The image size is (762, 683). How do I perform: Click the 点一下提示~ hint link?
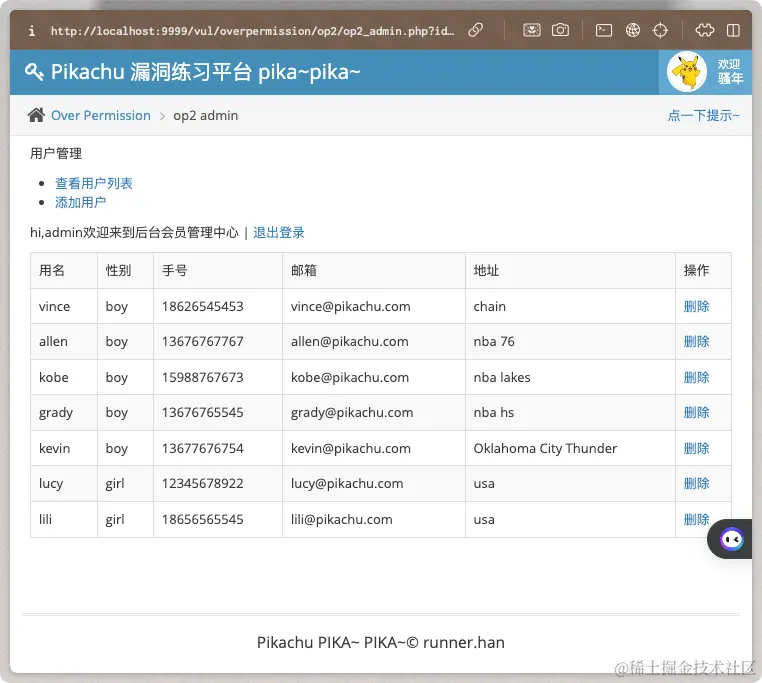click(x=703, y=116)
